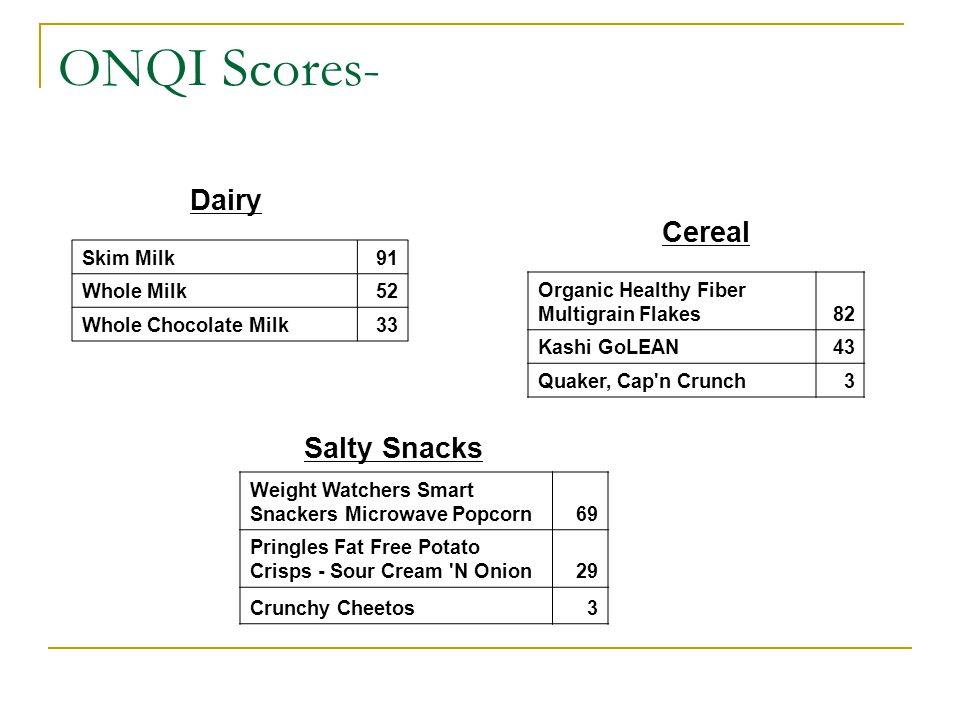960x720 pixels.
Task: Select the cereal score 82 cell
Action: [x=840, y=301]
